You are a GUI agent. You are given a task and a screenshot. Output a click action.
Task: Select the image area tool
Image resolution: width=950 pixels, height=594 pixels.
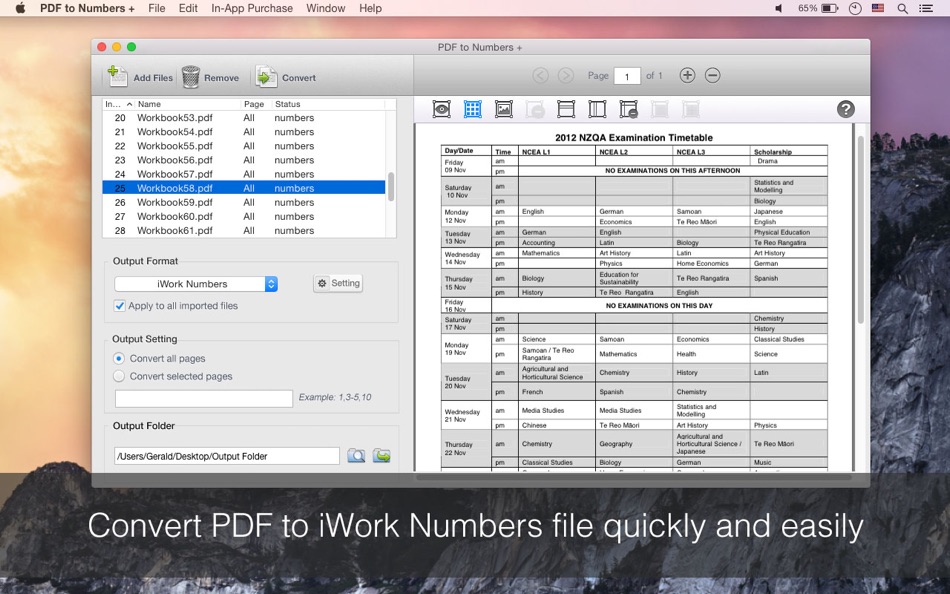503,109
